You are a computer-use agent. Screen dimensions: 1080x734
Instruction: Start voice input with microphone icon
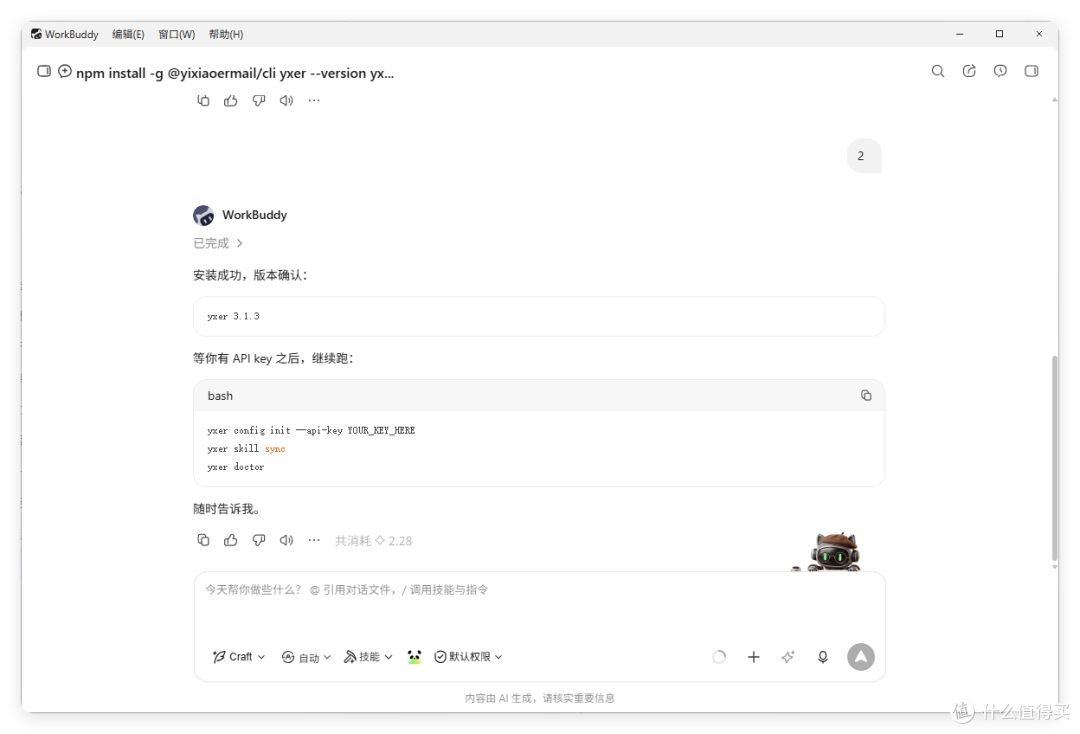pos(822,657)
